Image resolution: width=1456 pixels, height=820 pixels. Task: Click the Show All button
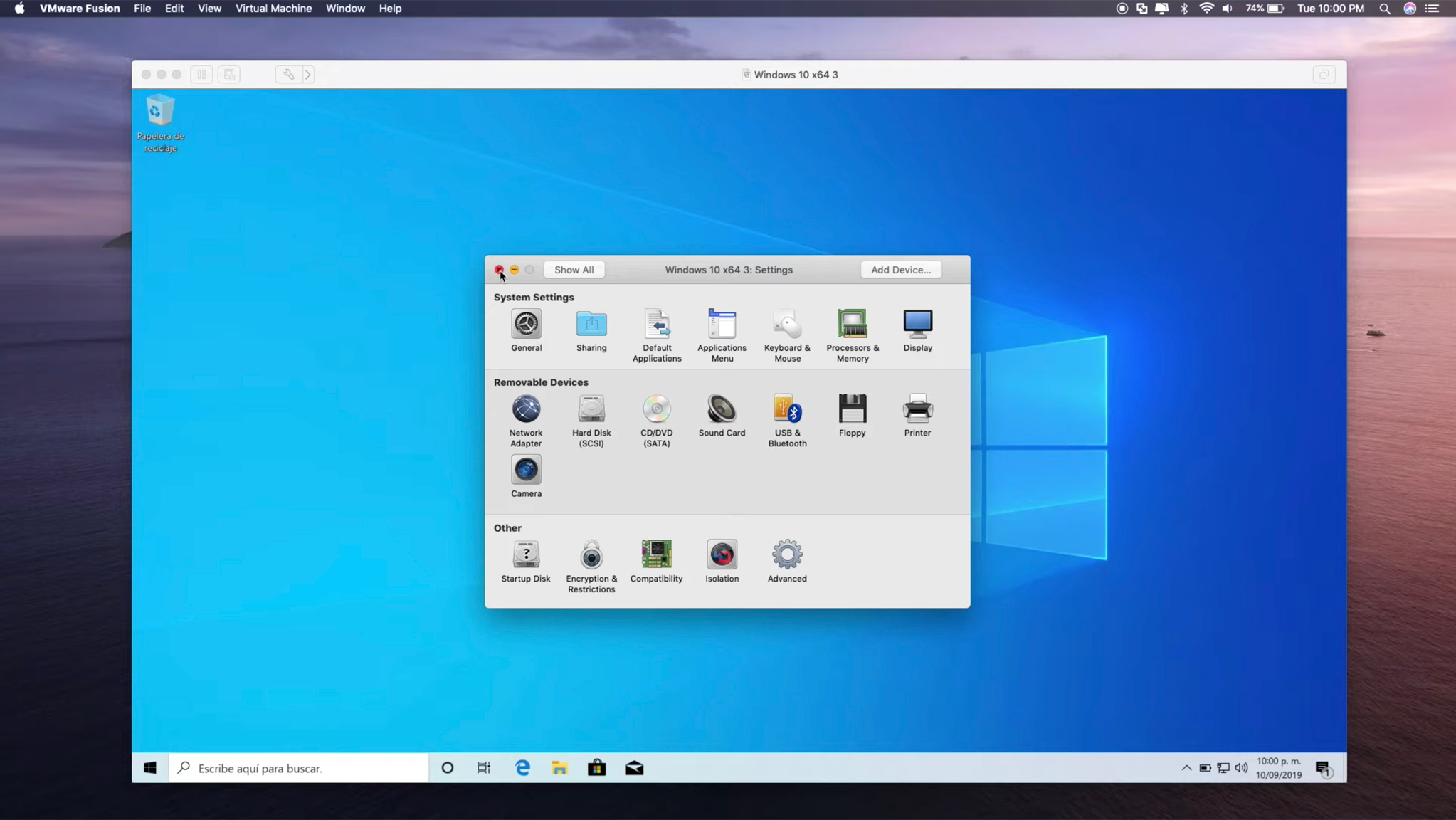pyautogui.click(x=574, y=270)
